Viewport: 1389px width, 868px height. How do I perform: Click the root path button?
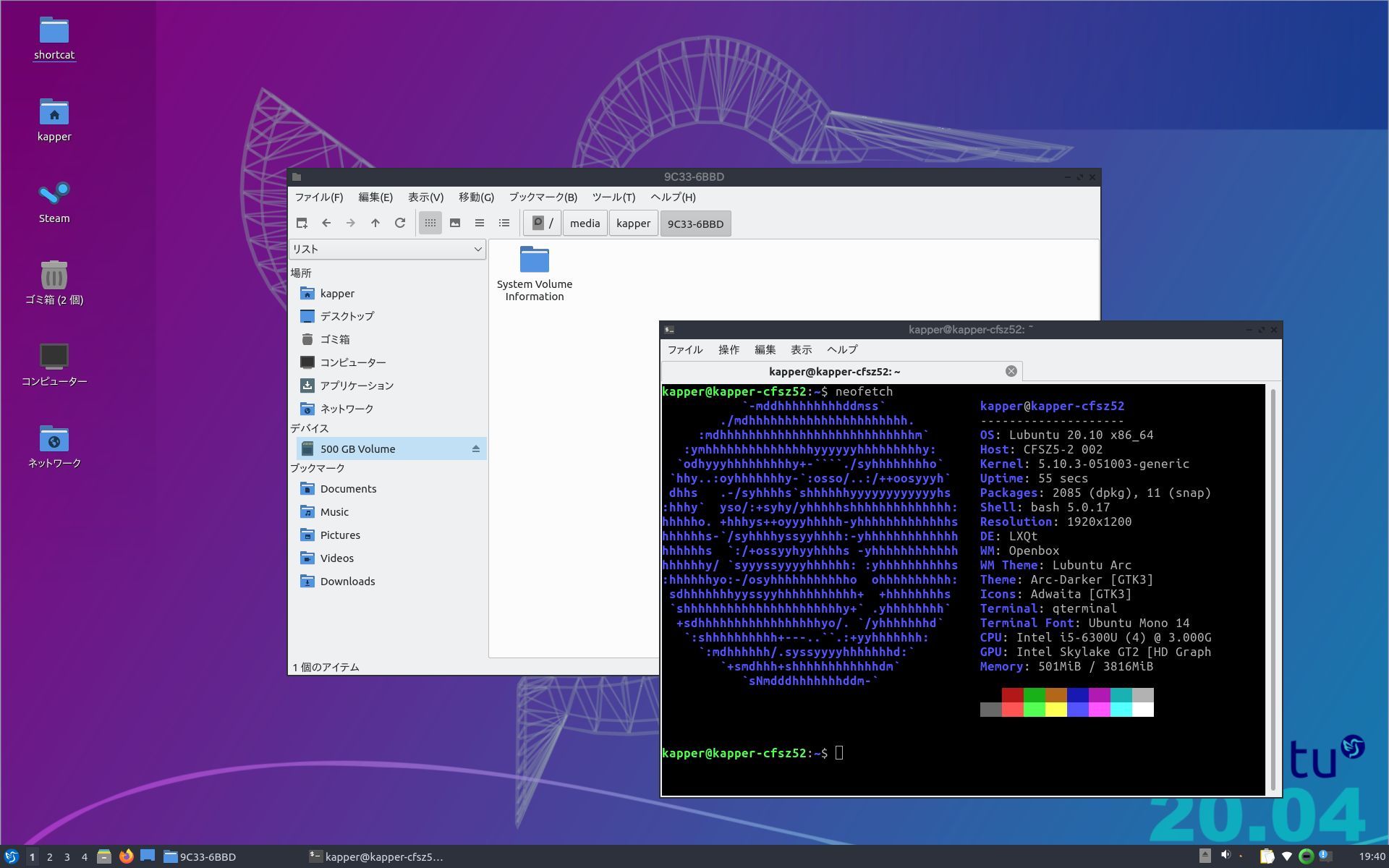(x=543, y=224)
